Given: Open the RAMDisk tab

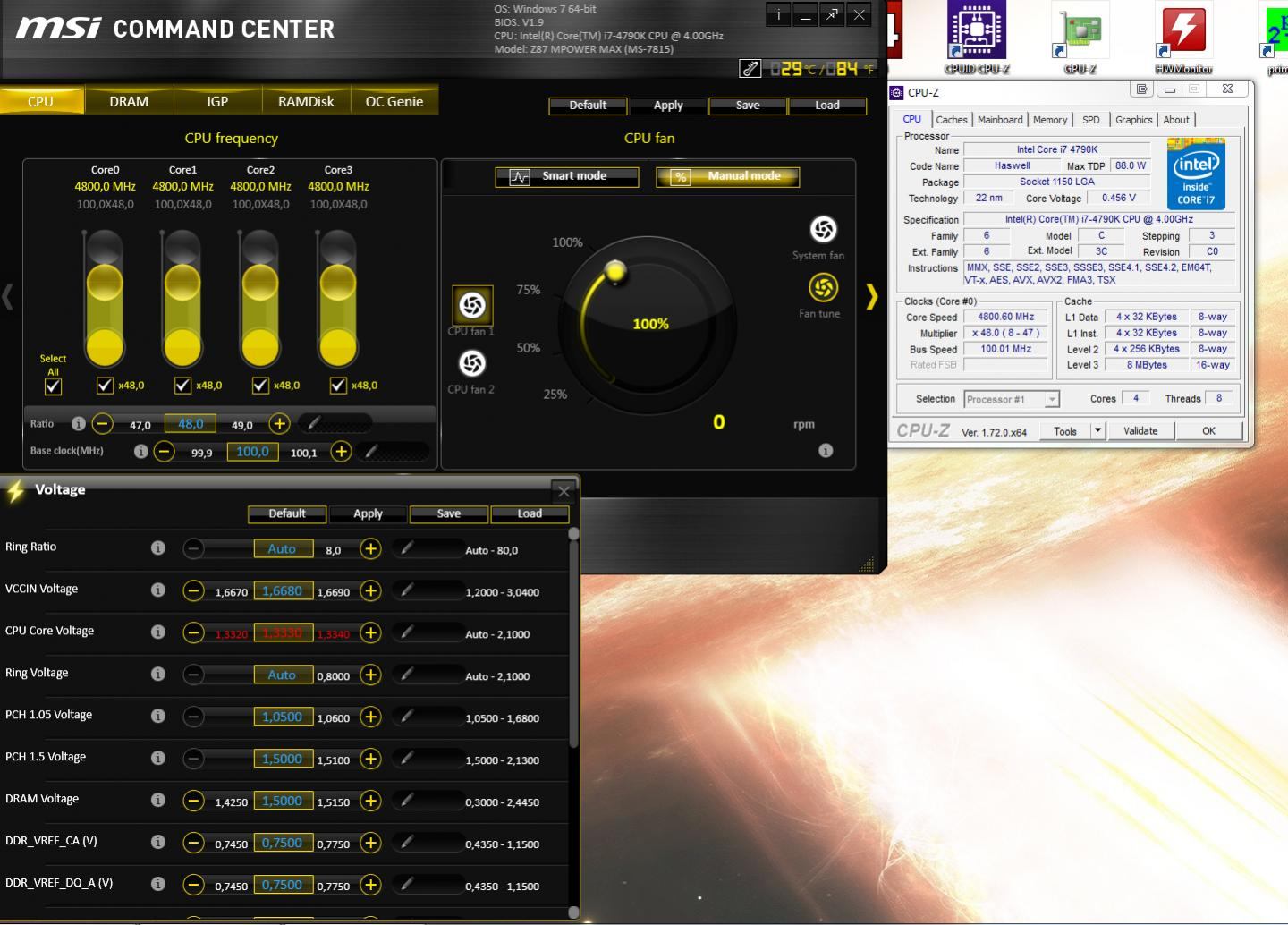Looking at the screenshot, I should 306,101.
